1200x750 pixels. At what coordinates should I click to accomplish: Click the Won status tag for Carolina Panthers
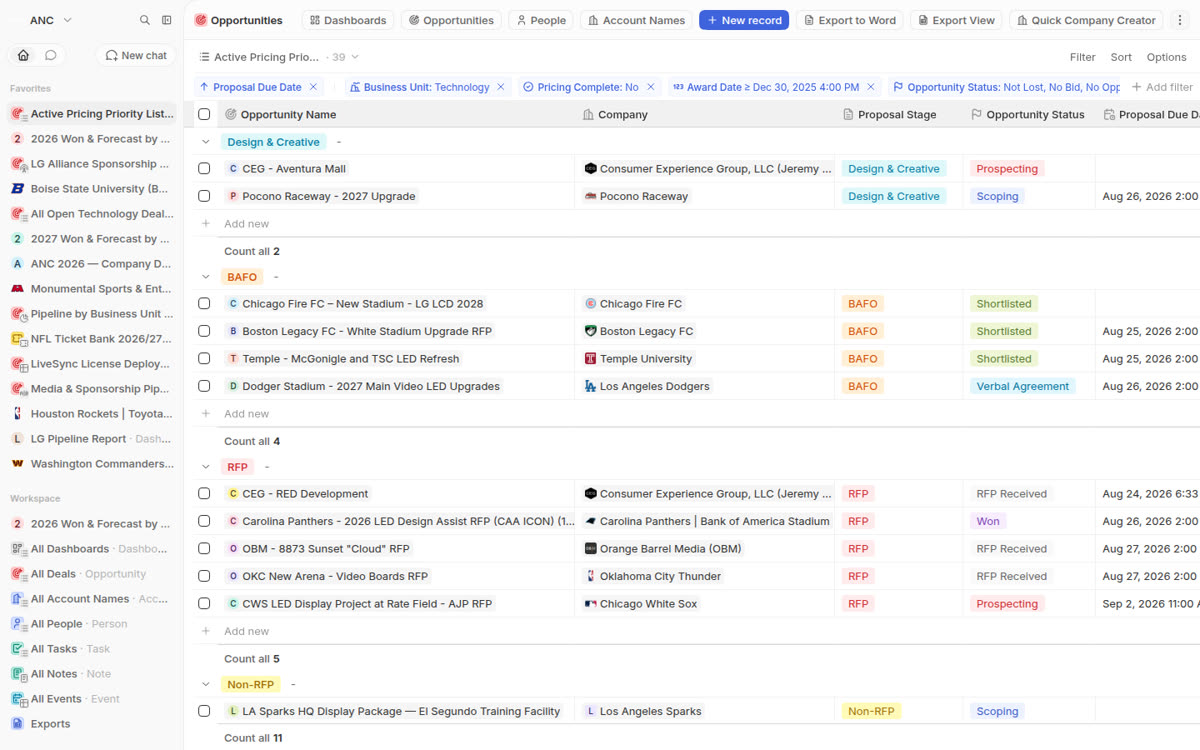pos(988,521)
